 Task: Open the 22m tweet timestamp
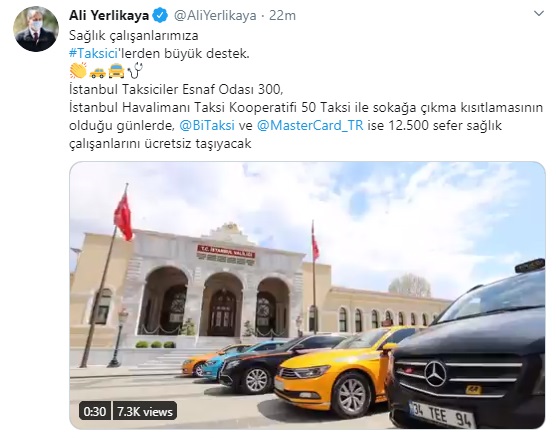point(282,16)
